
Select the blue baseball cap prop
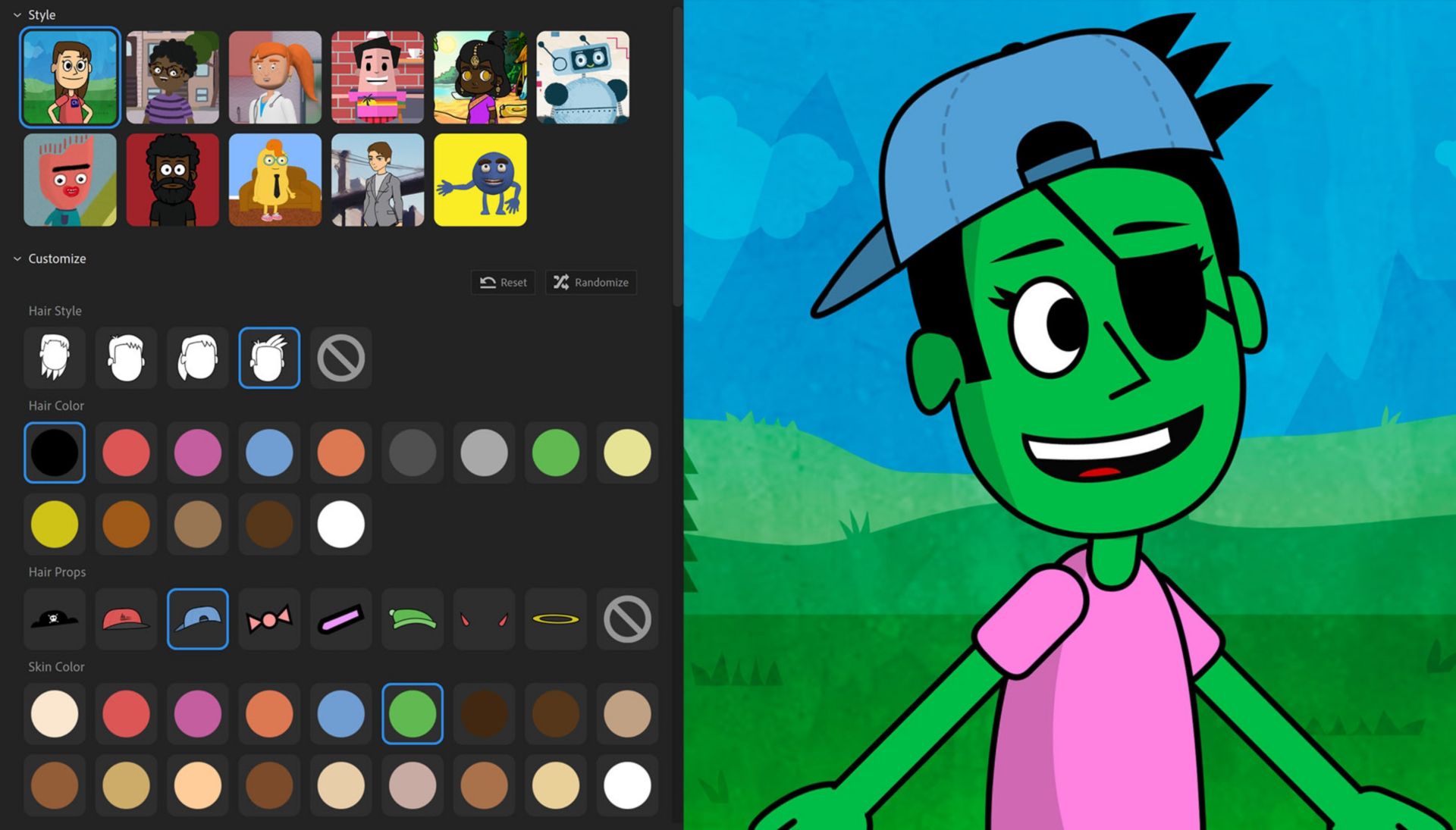(196, 618)
